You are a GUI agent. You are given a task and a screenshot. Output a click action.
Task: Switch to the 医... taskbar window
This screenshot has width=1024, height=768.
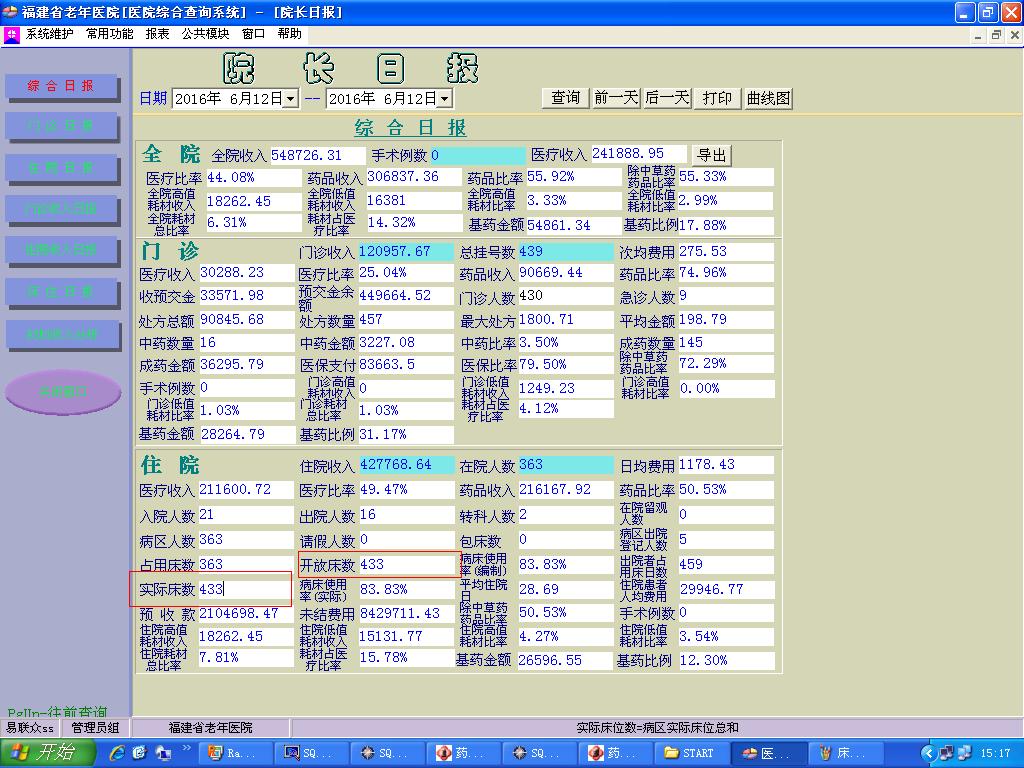[767, 754]
